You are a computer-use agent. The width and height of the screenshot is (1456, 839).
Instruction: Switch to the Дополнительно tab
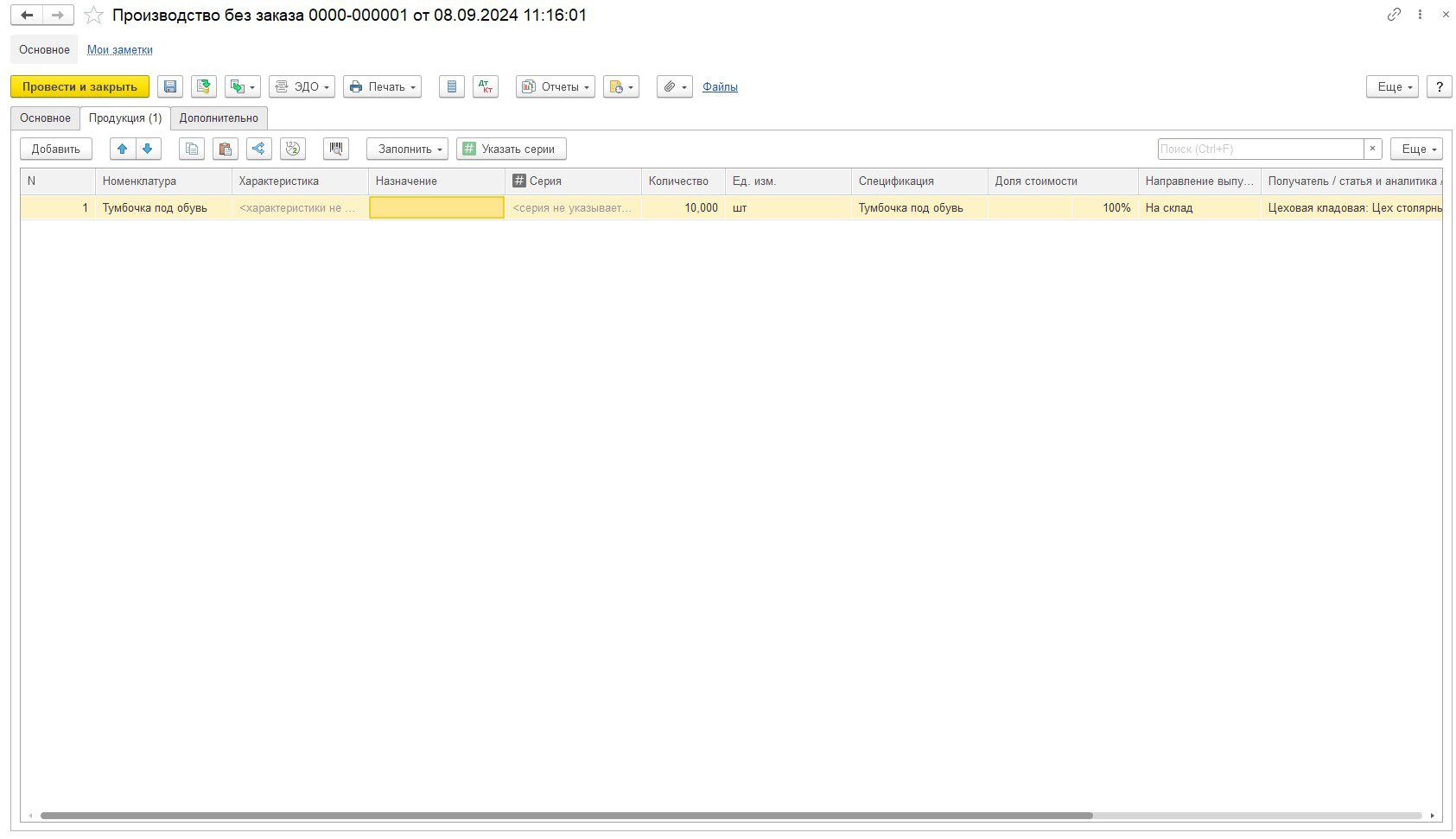click(x=219, y=118)
